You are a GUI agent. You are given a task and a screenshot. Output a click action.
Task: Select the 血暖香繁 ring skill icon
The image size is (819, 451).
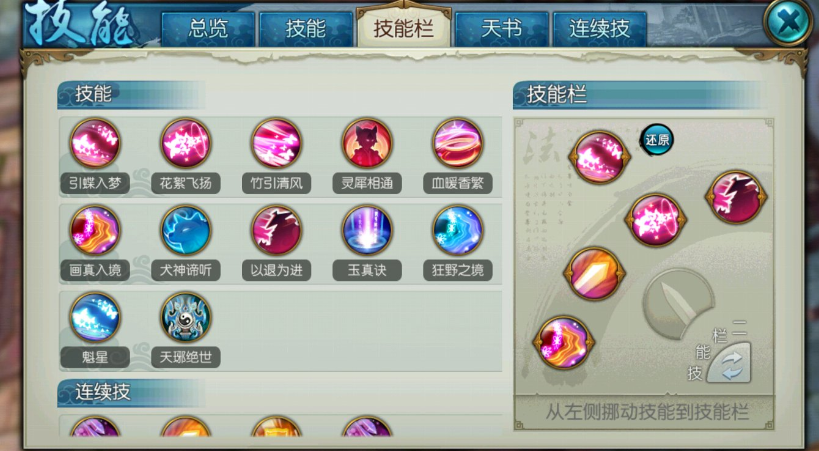458,143
